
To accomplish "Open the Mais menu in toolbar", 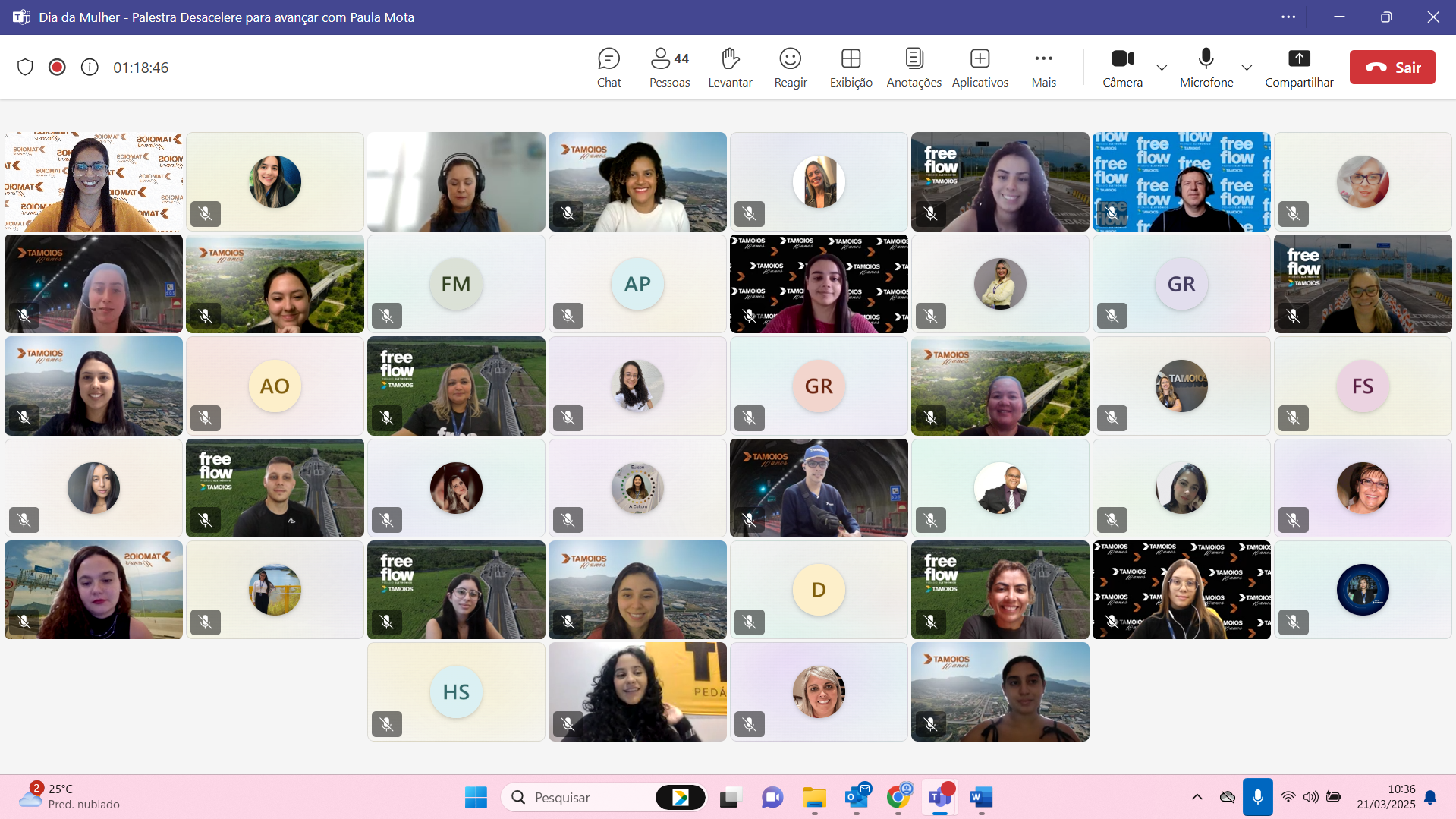I will (x=1043, y=68).
